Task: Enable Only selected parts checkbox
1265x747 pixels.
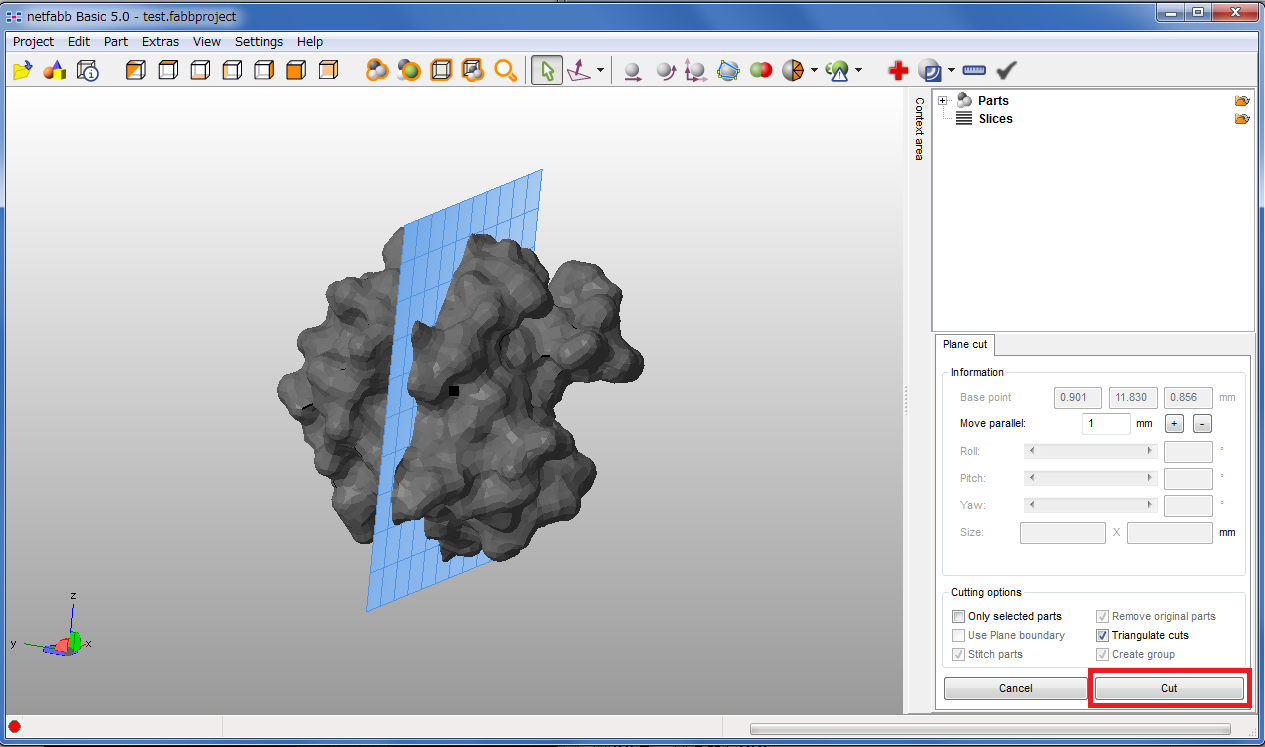Action: 959,616
